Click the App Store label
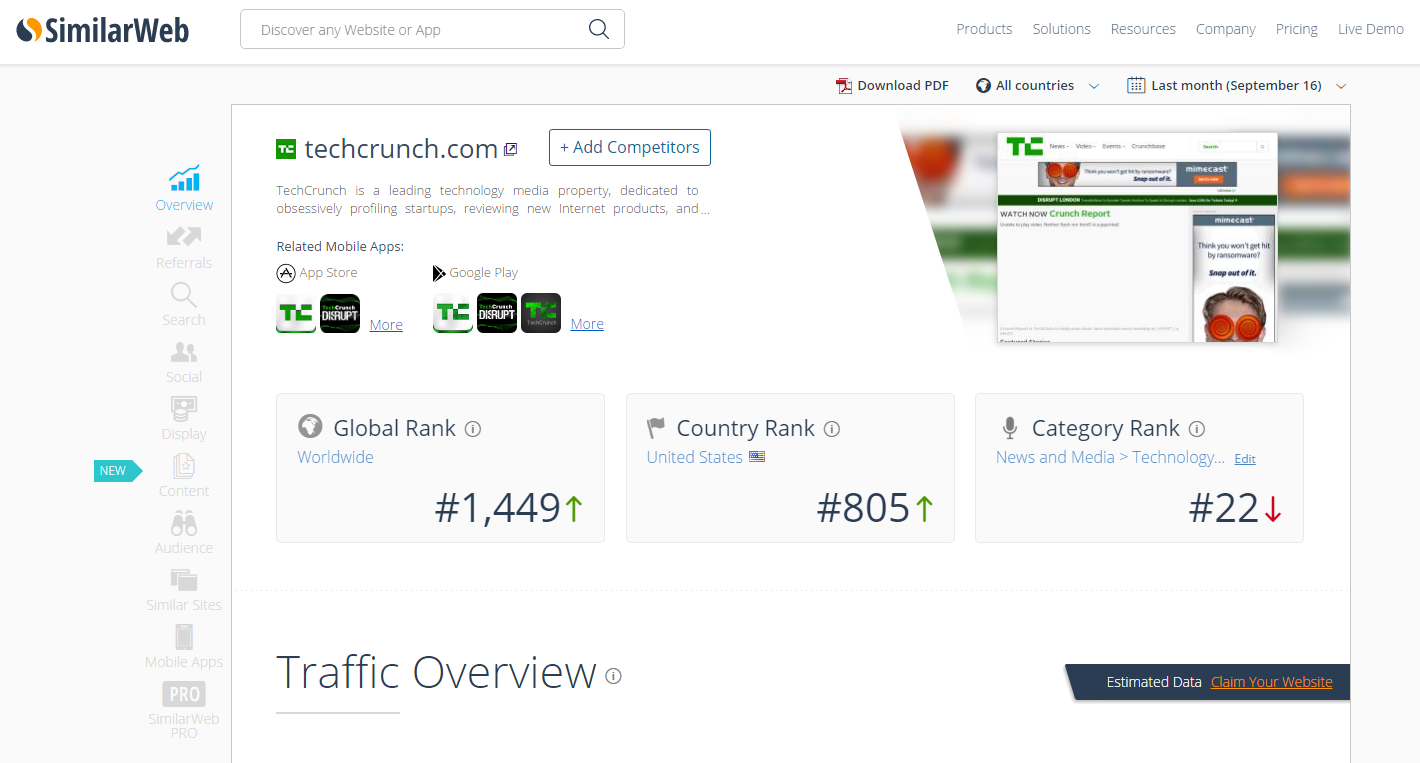This screenshot has height=763, width=1420. point(328,272)
